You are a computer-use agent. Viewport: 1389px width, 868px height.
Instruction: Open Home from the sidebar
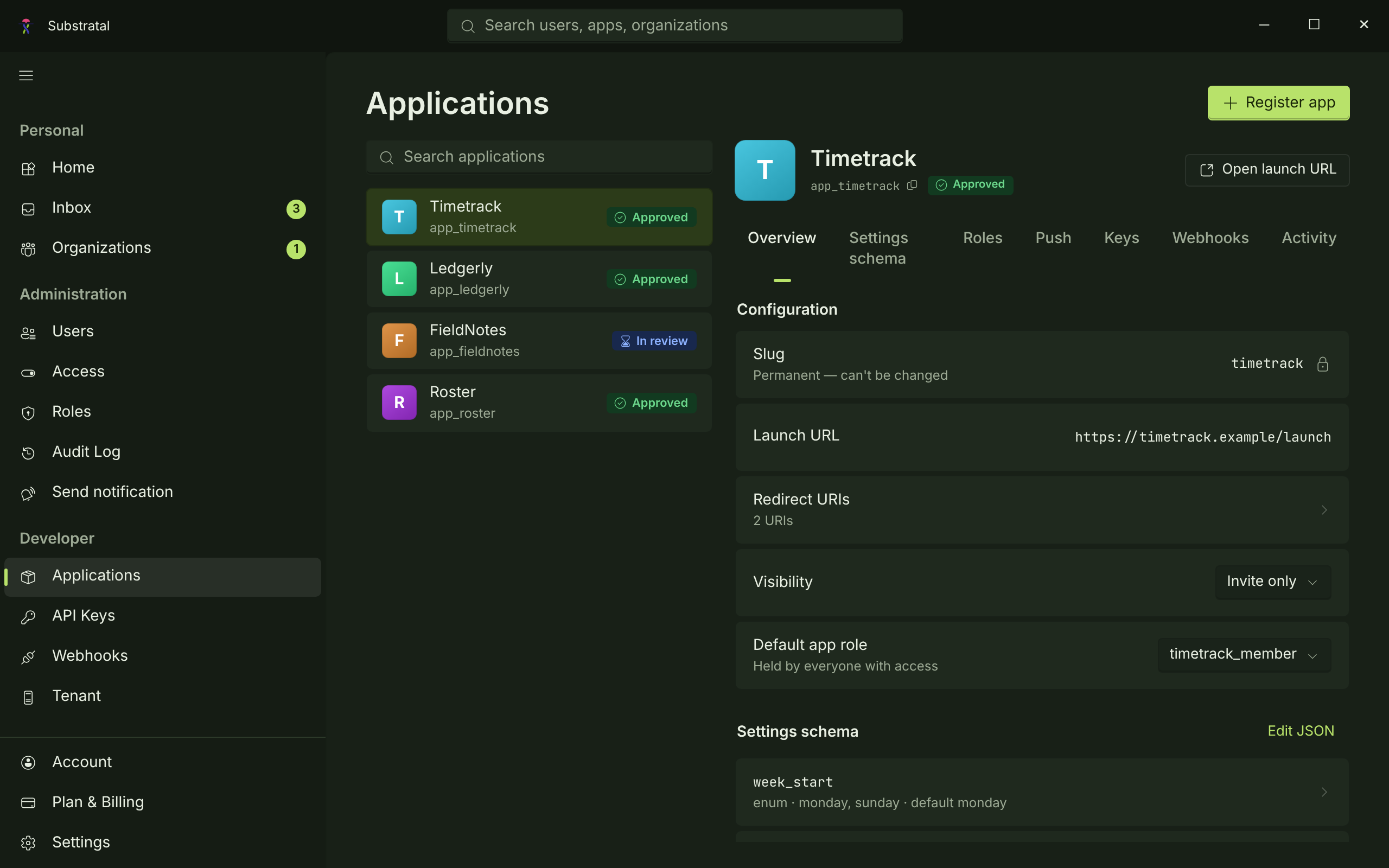[162, 168]
